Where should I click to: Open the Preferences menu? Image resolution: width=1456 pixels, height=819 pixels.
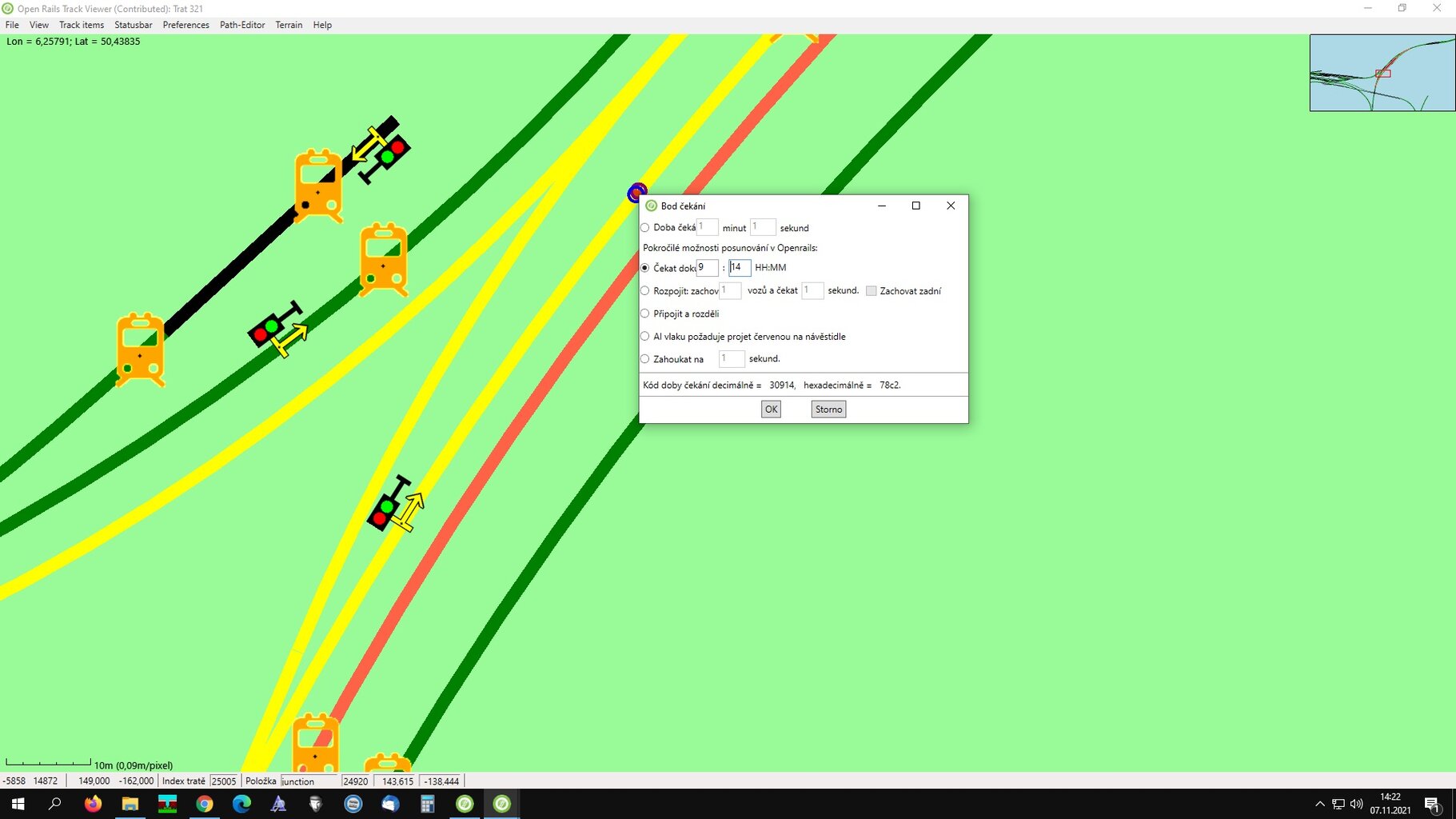(185, 25)
